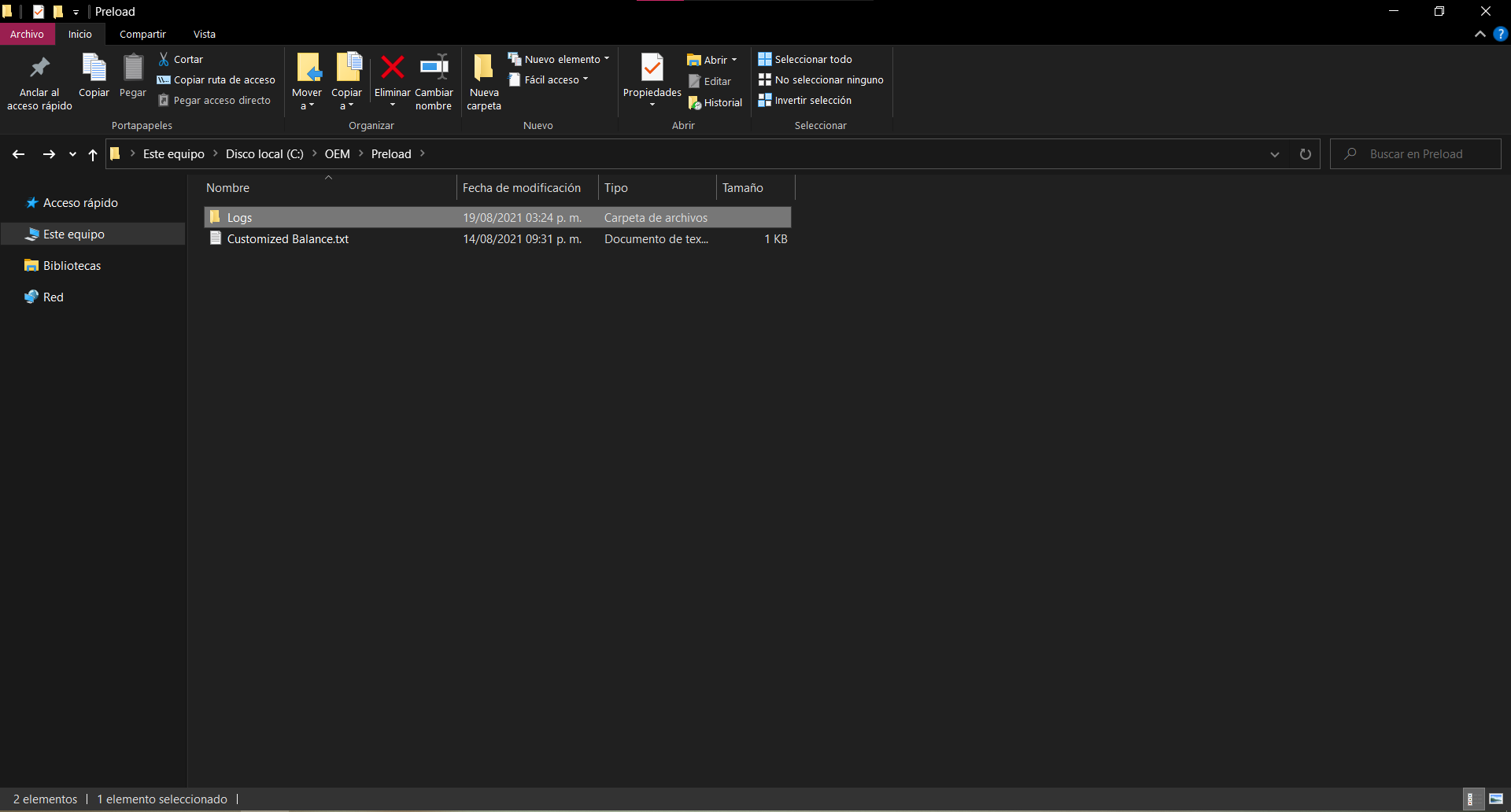Open the Help question mark icon
This screenshot has width=1511, height=812.
(1501, 34)
